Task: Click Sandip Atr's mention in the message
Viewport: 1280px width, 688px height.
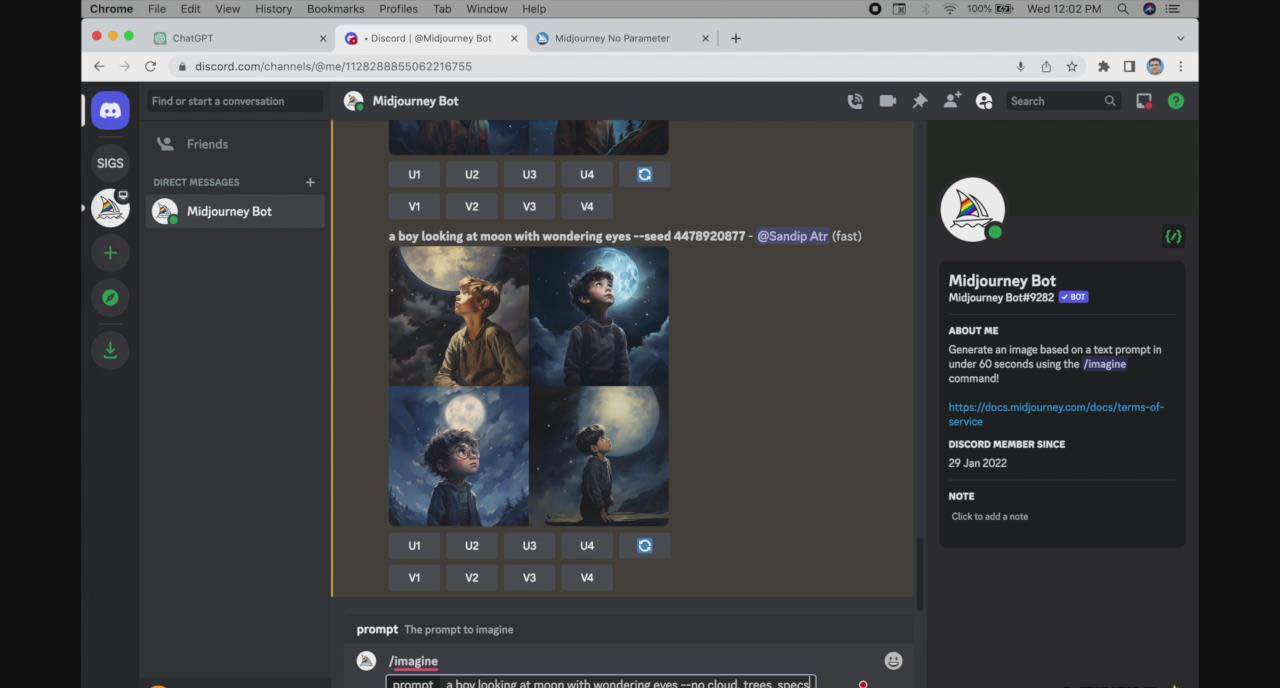Action: tap(793, 236)
